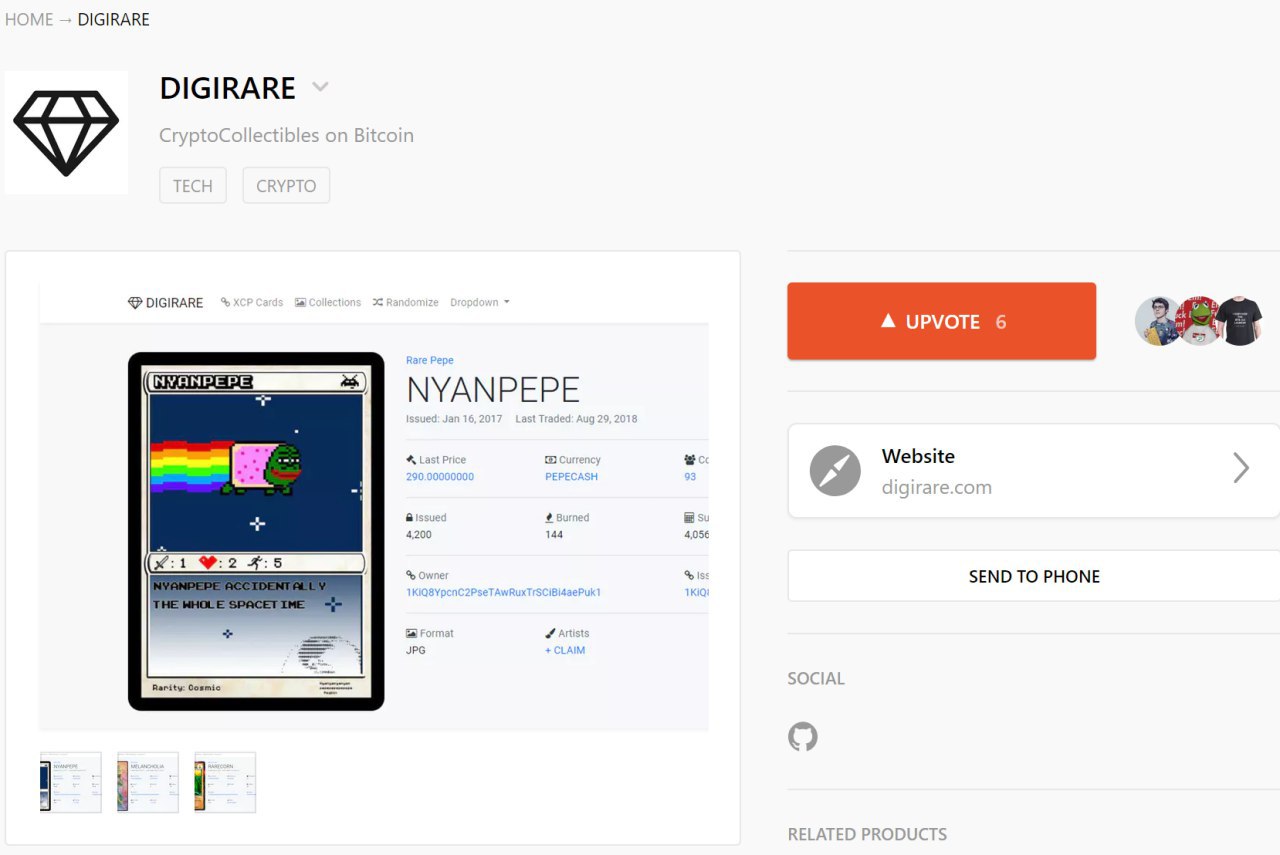The height and width of the screenshot is (855, 1280).
Task: Open the GitHub social icon
Action: click(x=803, y=737)
